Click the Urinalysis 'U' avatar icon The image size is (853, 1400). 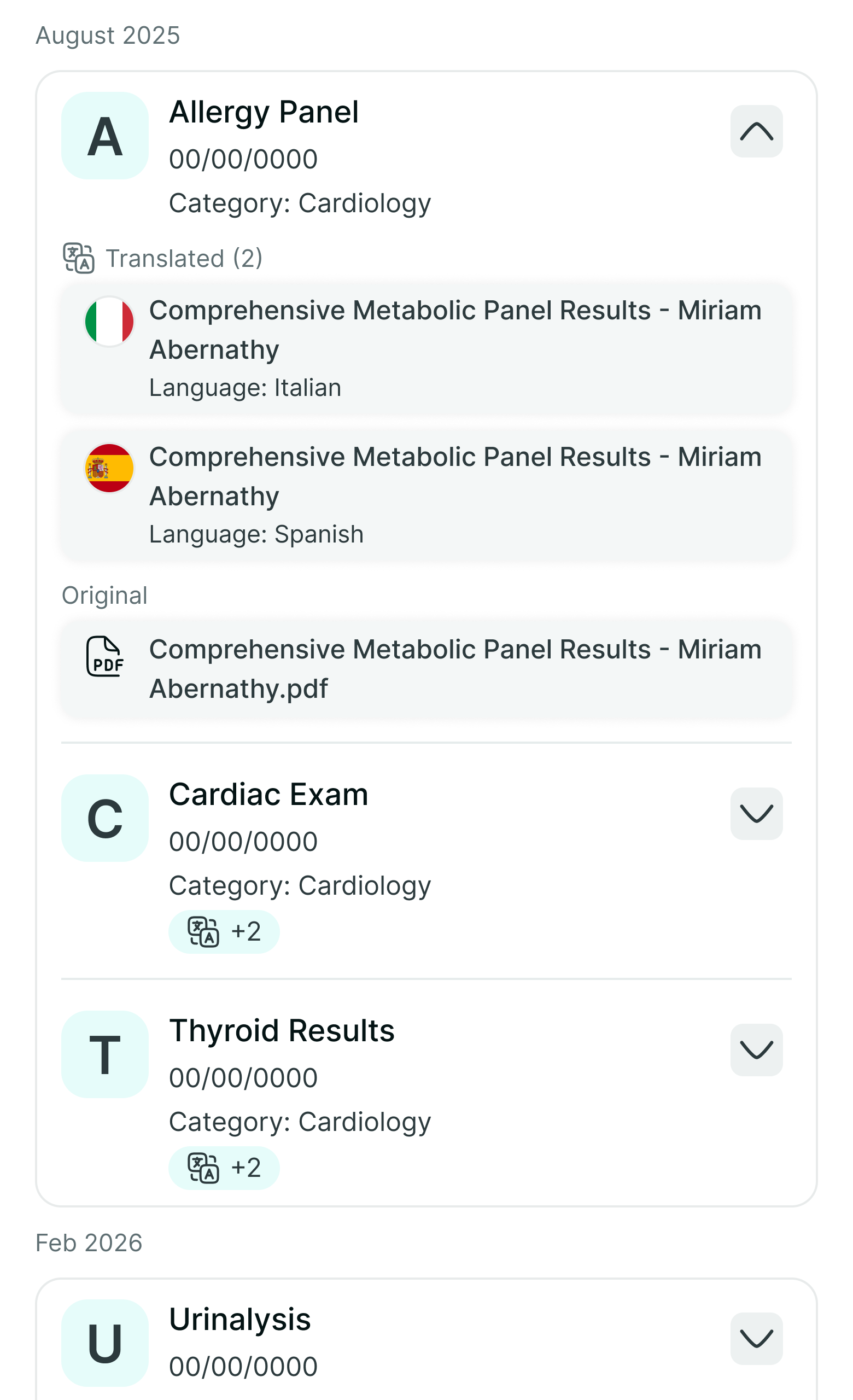tap(105, 1343)
